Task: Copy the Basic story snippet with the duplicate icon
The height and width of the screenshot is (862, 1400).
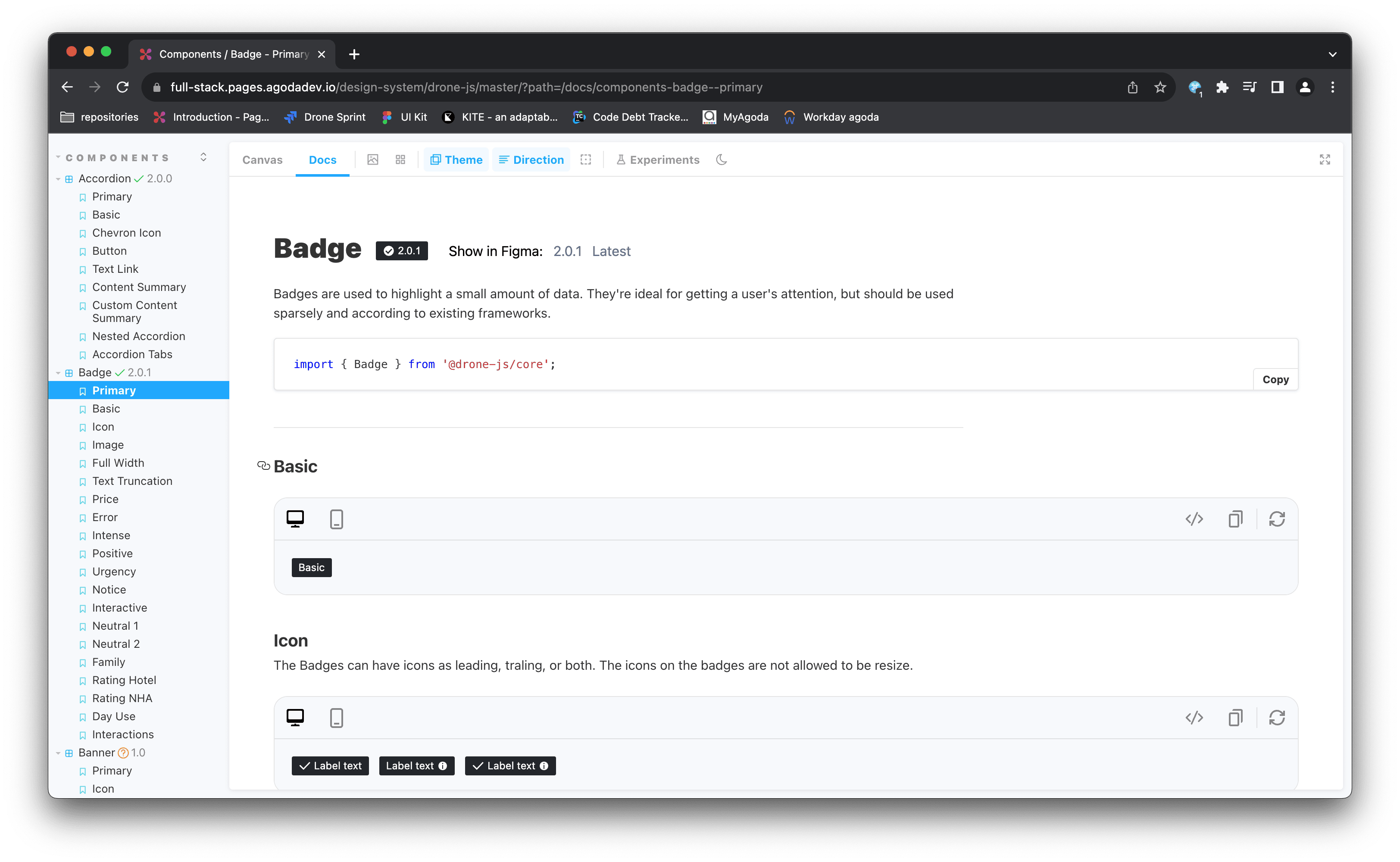Action: [x=1235, y=519]
